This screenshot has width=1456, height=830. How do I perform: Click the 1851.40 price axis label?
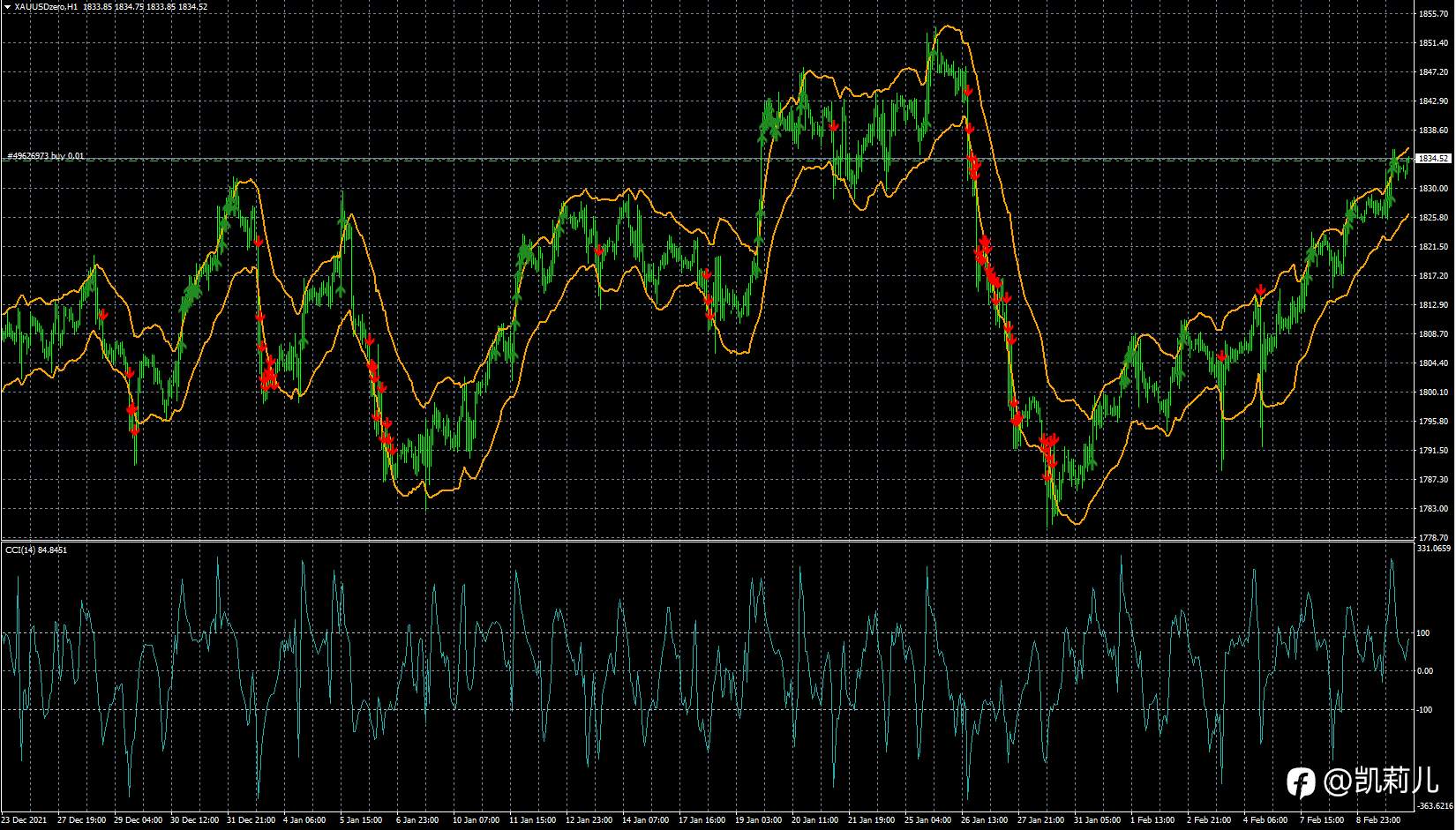click(1433, 43)
